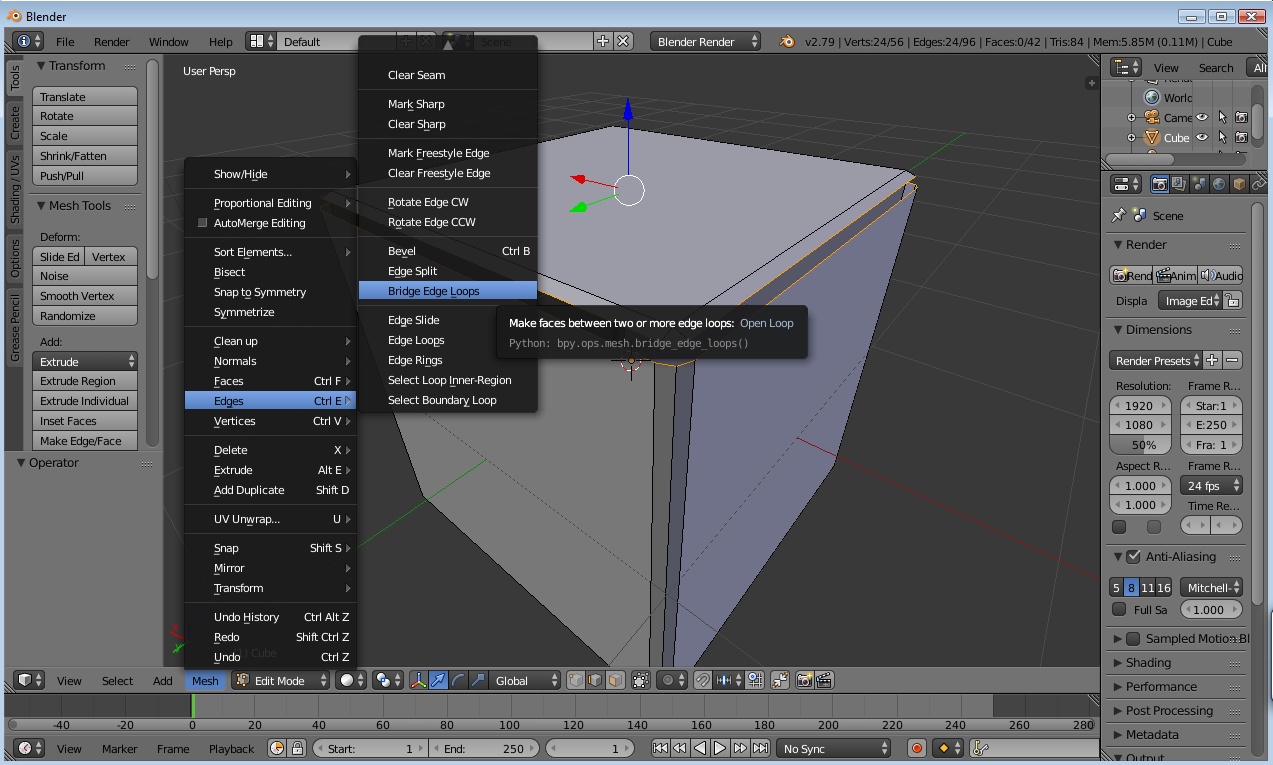This screenshot has width=1273, height=765.
Task: Click Bisect in the Mesh menu
Action: [x=270, y=272]
